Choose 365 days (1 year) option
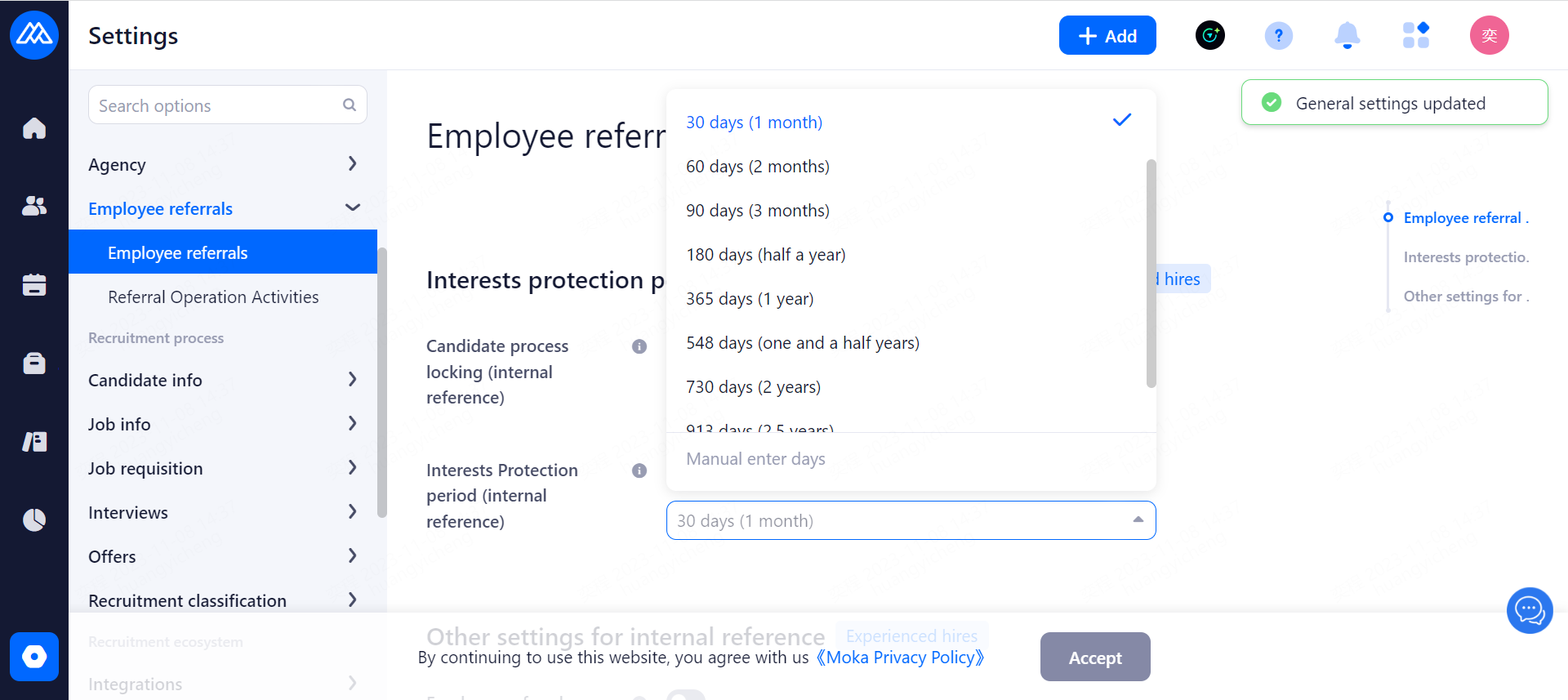Screen dimensions: 1568x700 point(749,299)
